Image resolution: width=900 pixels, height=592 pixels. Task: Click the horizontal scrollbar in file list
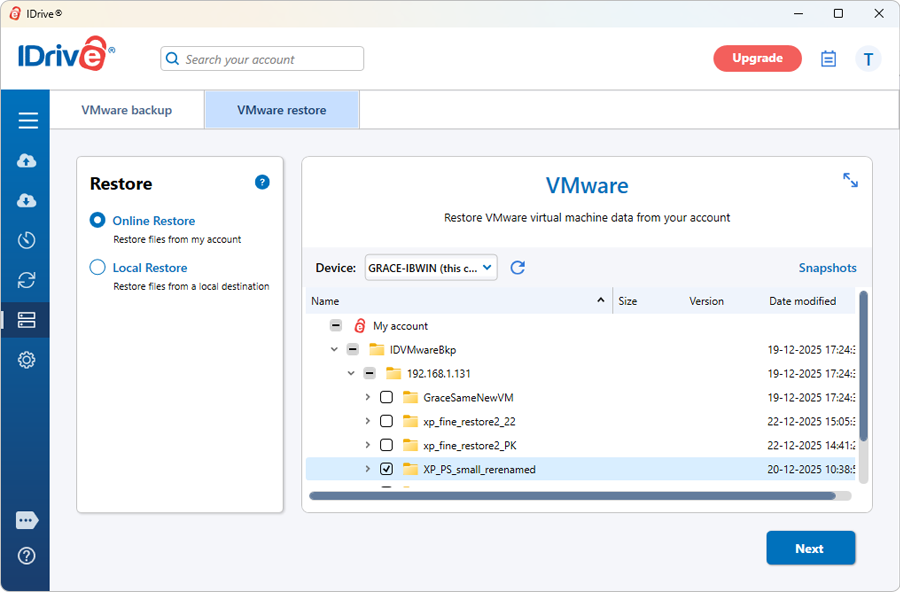572,495
